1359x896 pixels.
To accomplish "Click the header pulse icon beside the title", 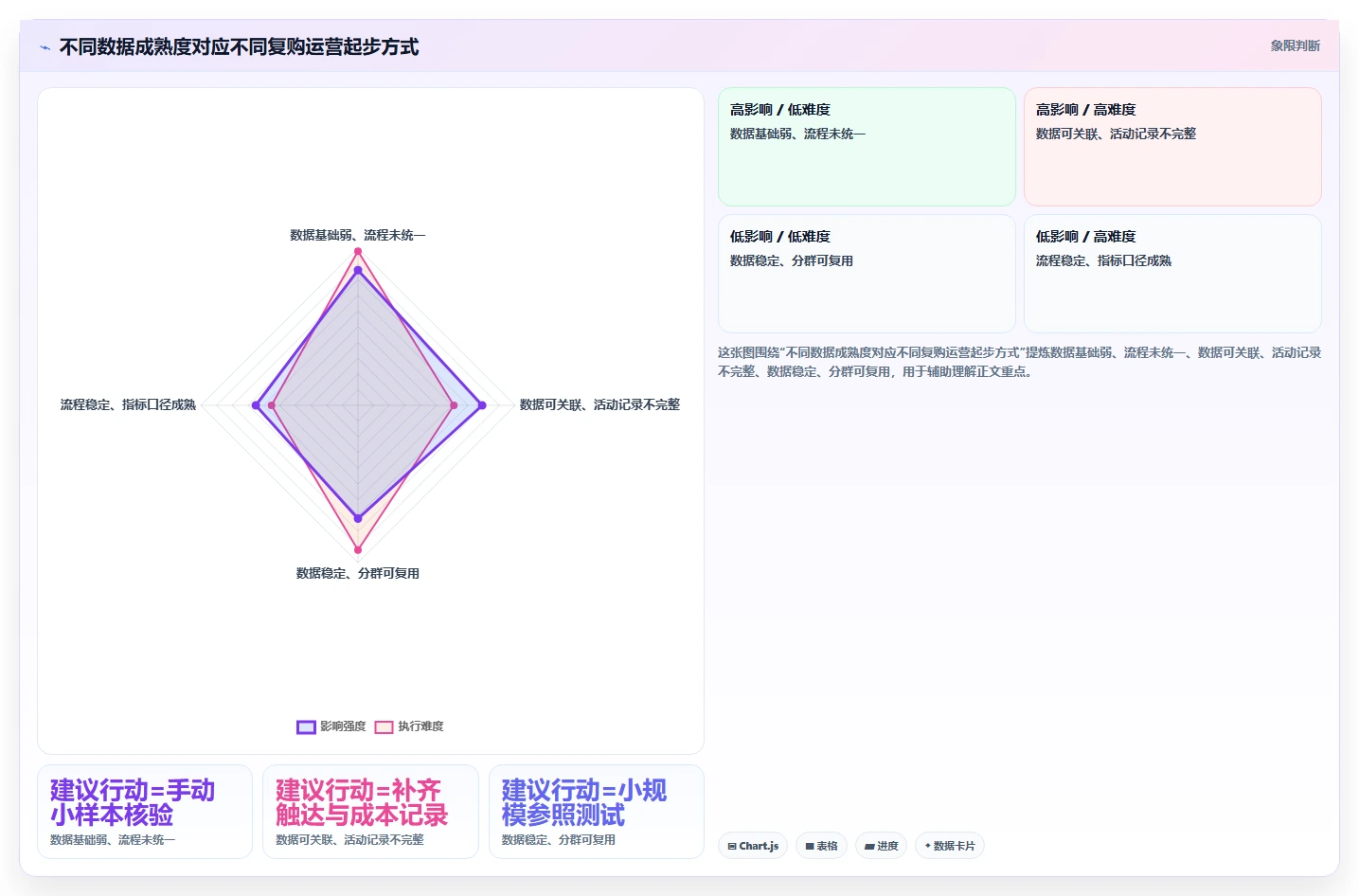I will [45, 47].
